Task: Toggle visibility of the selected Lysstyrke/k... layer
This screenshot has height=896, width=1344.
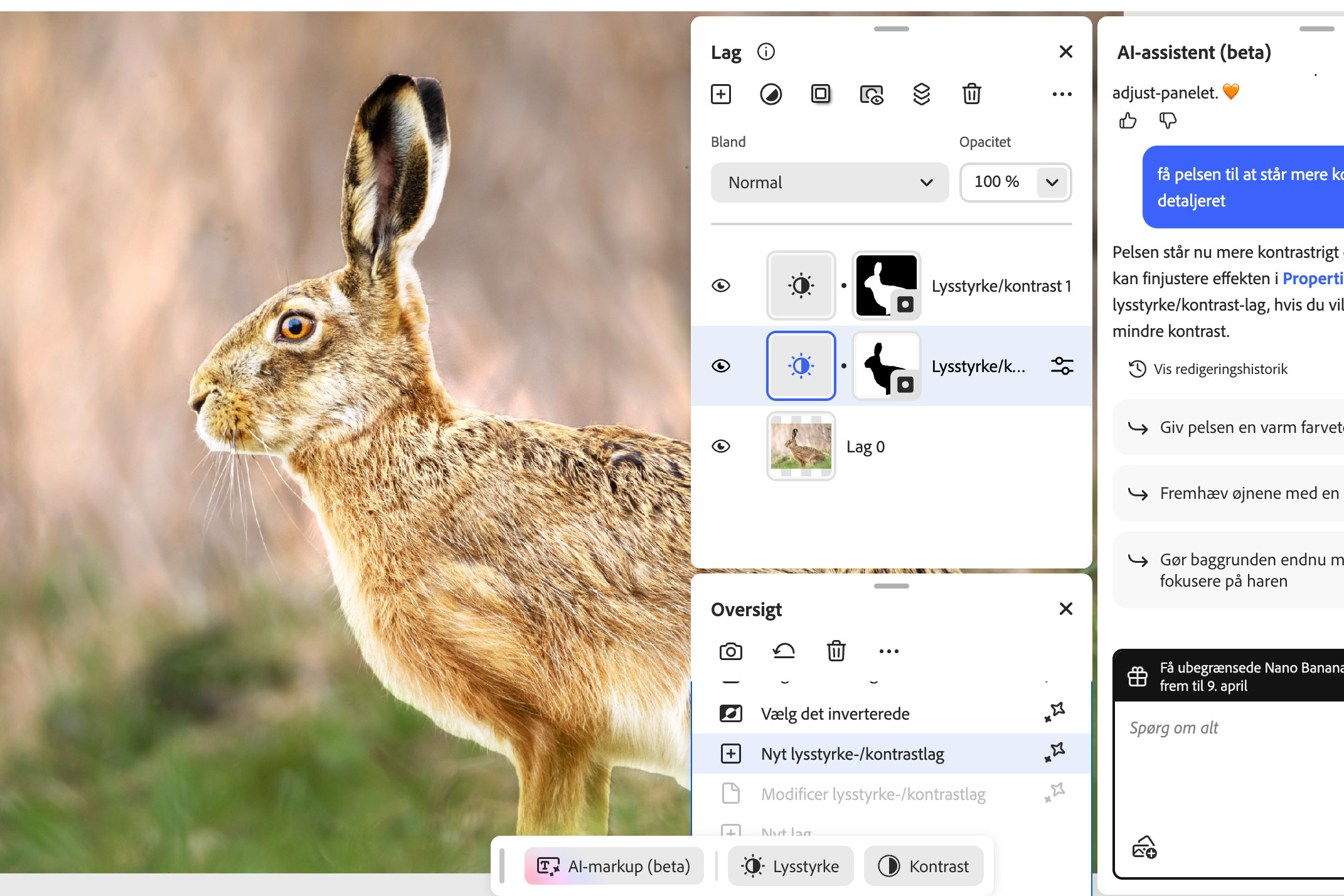Action: (721, 366)
